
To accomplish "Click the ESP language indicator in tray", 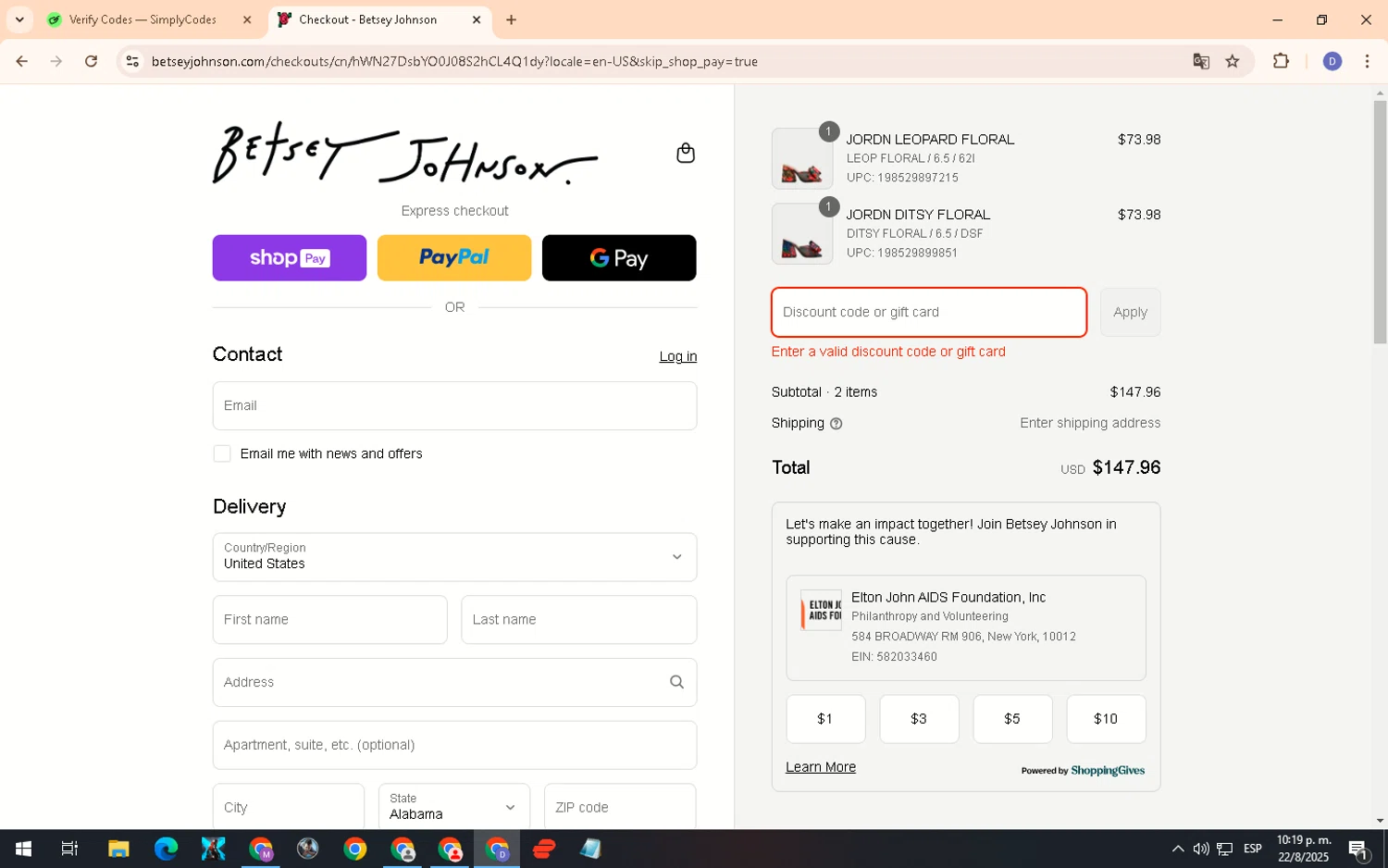I will point(1253,849).
